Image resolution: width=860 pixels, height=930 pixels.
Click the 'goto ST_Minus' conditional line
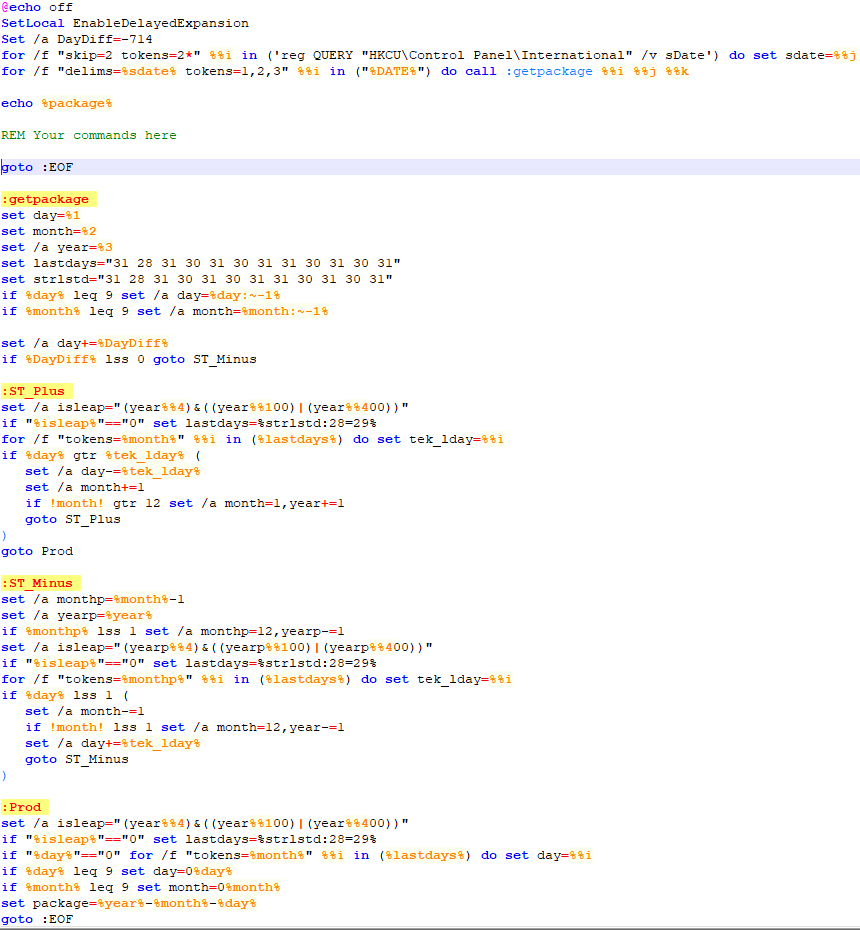tap(129, 359)
